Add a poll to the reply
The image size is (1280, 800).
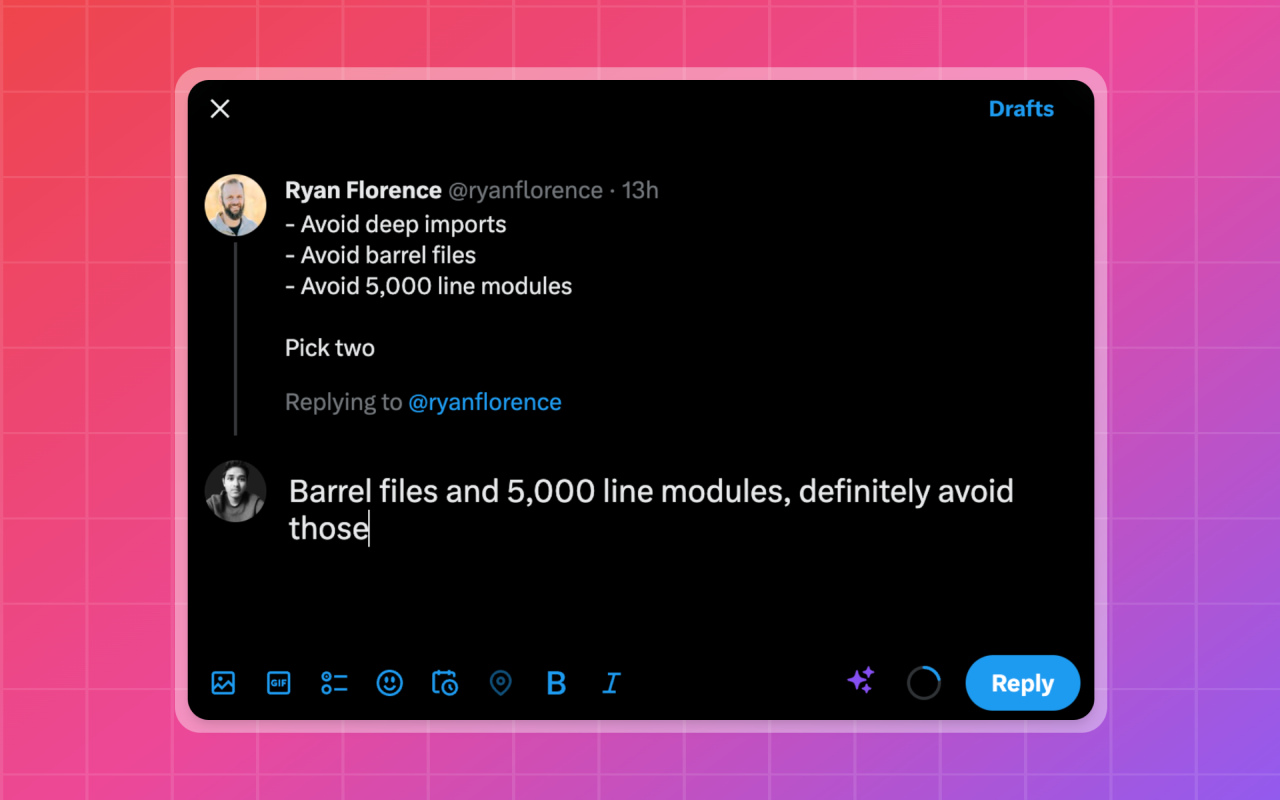click(x=334, y=683)
